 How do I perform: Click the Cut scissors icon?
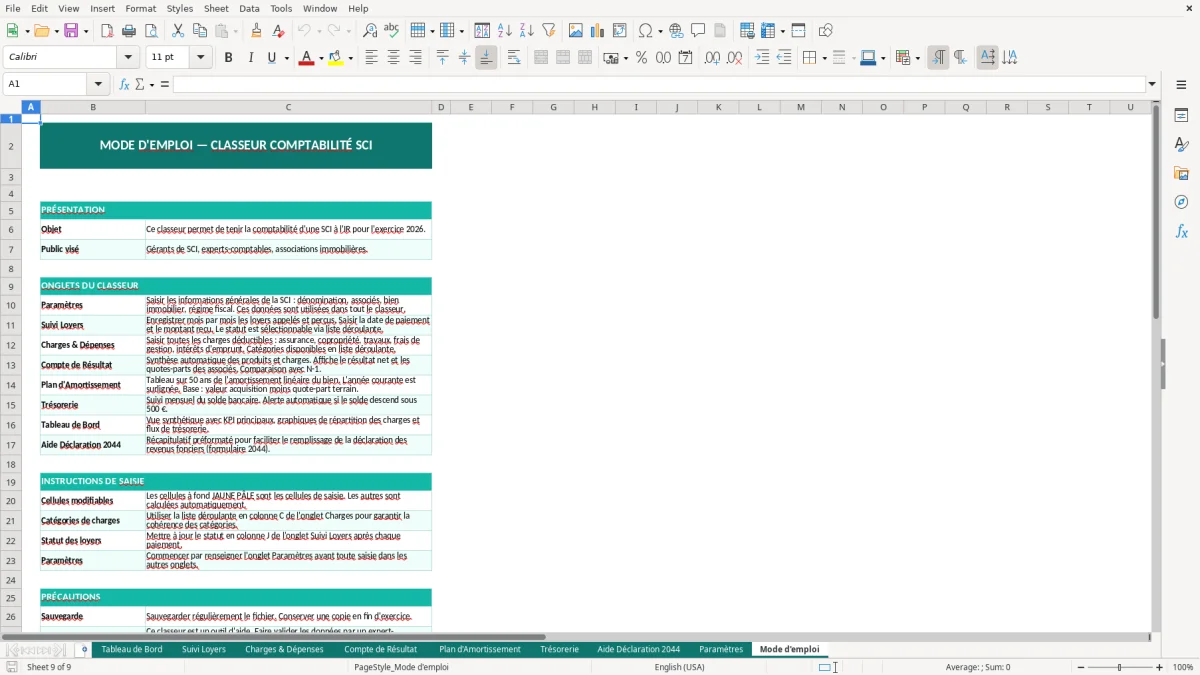coord(178,31)
